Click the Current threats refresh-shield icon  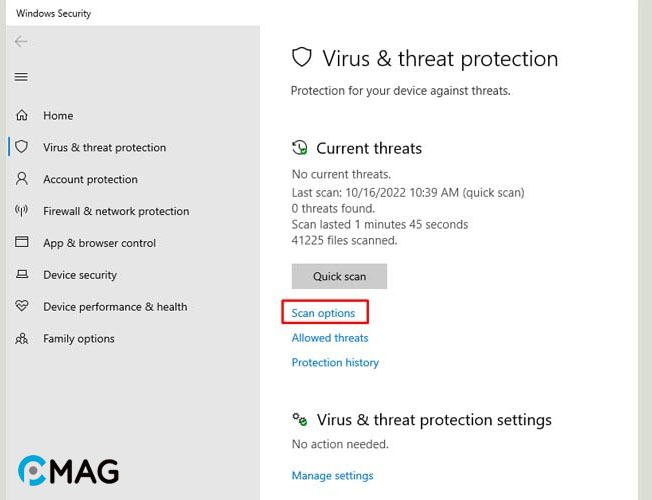[299, 148]
